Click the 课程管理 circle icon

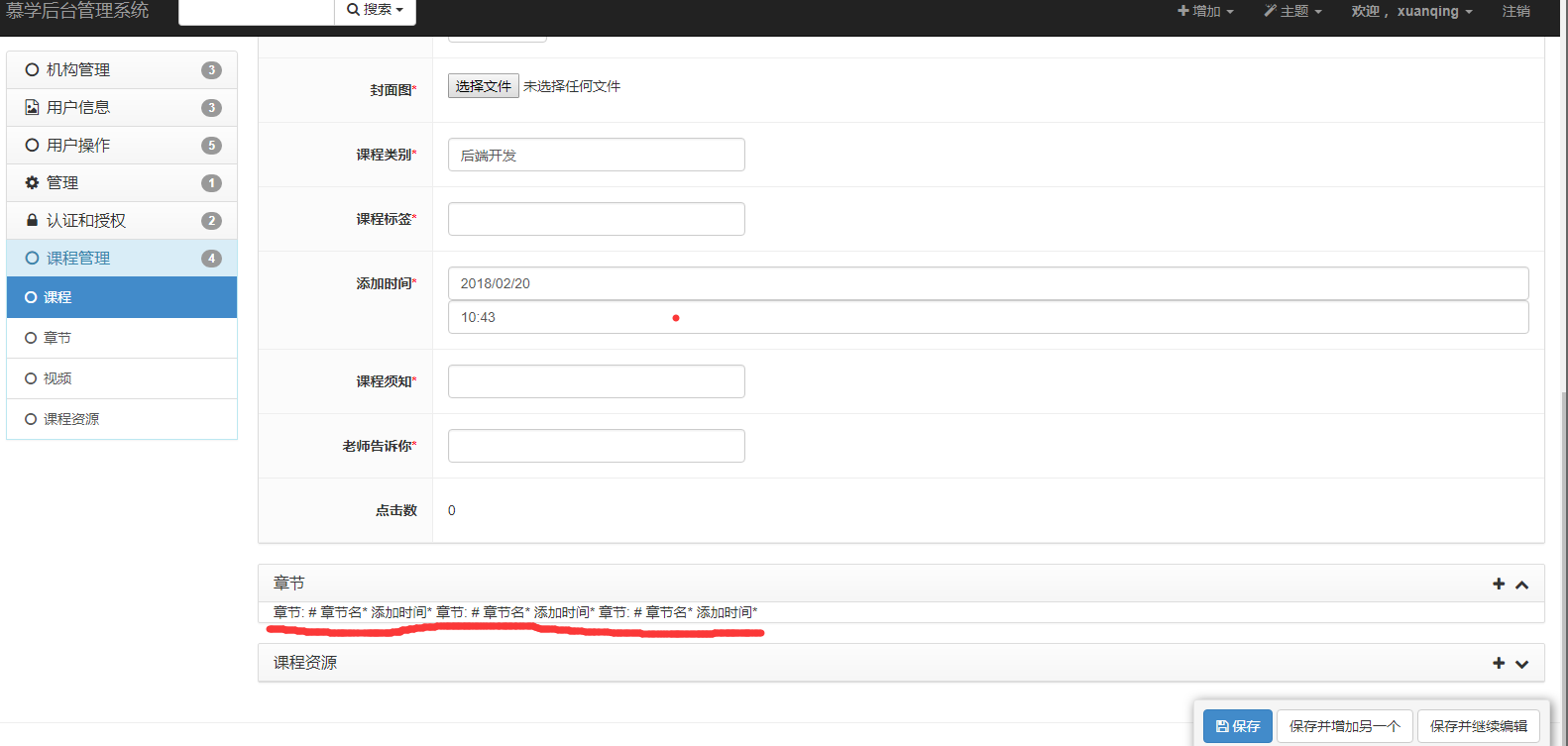tap(32, 258)
